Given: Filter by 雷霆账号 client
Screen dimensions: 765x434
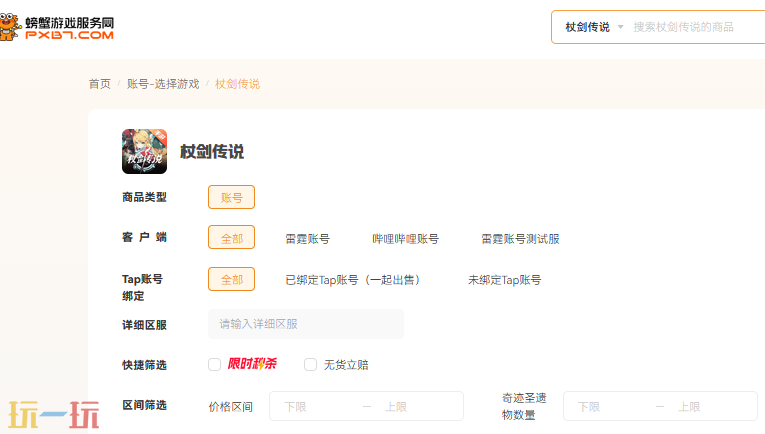Looking at the screenshot, I should (x=307, y=238).
